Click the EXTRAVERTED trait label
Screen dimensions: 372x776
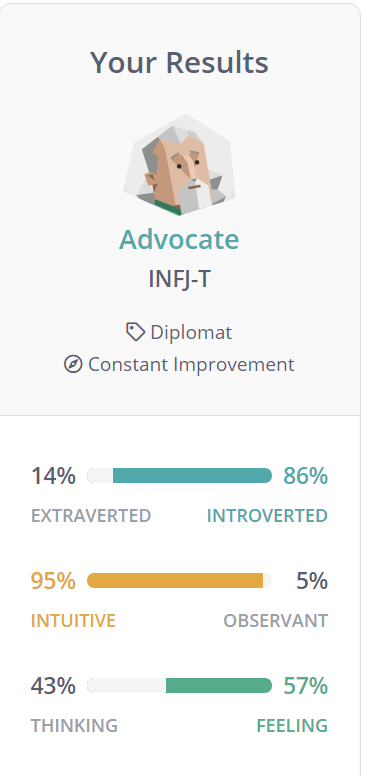pyautogui.click(x=91, y=516)
